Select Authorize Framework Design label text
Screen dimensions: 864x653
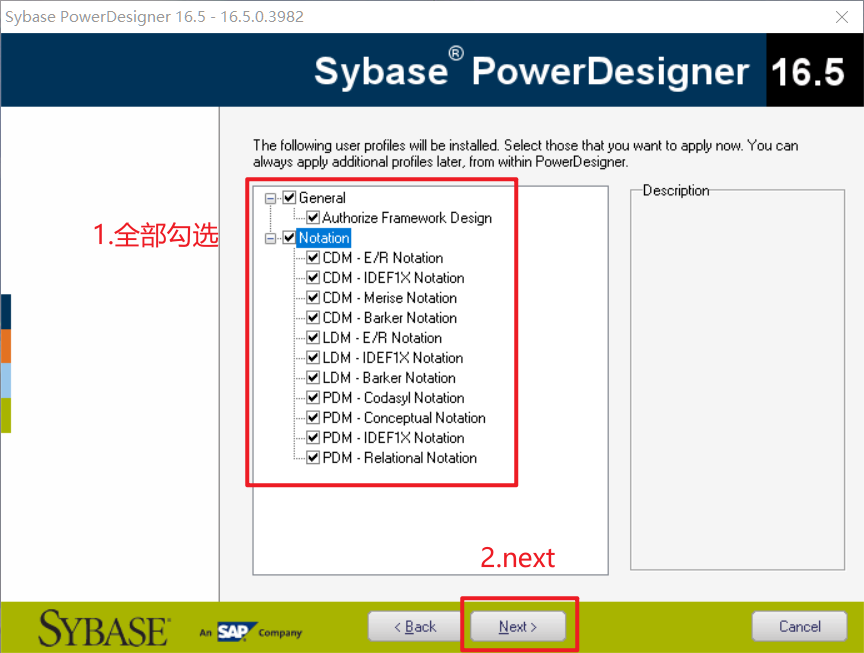pos(407,218)
